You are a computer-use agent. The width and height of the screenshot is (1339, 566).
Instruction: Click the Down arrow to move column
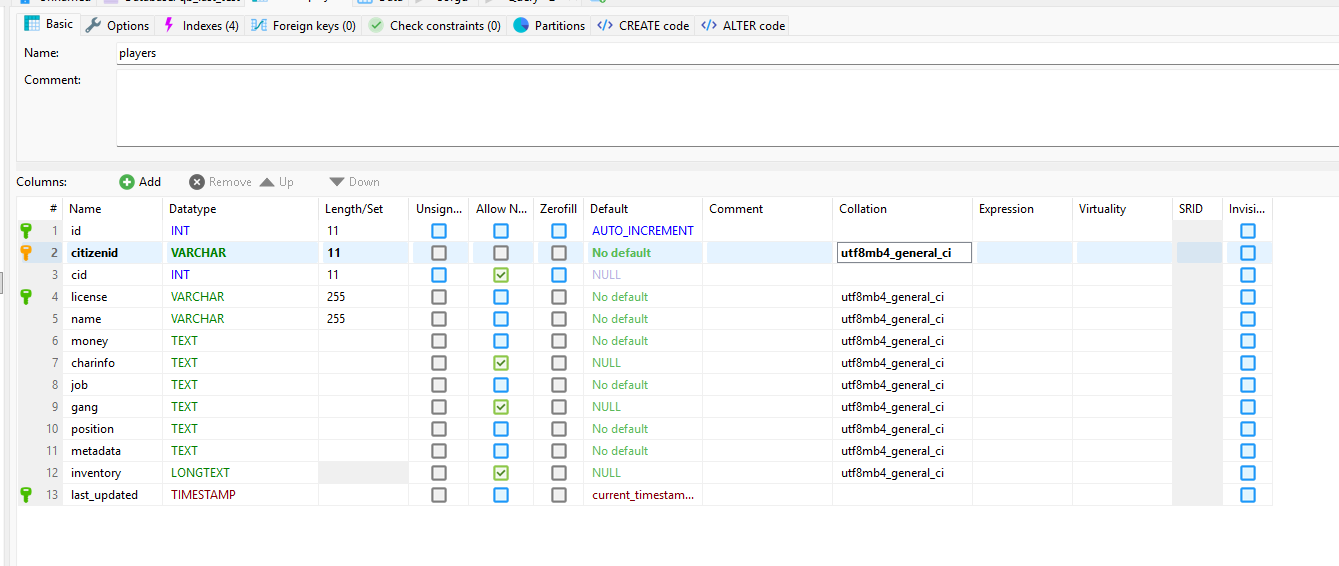point(337,182)
